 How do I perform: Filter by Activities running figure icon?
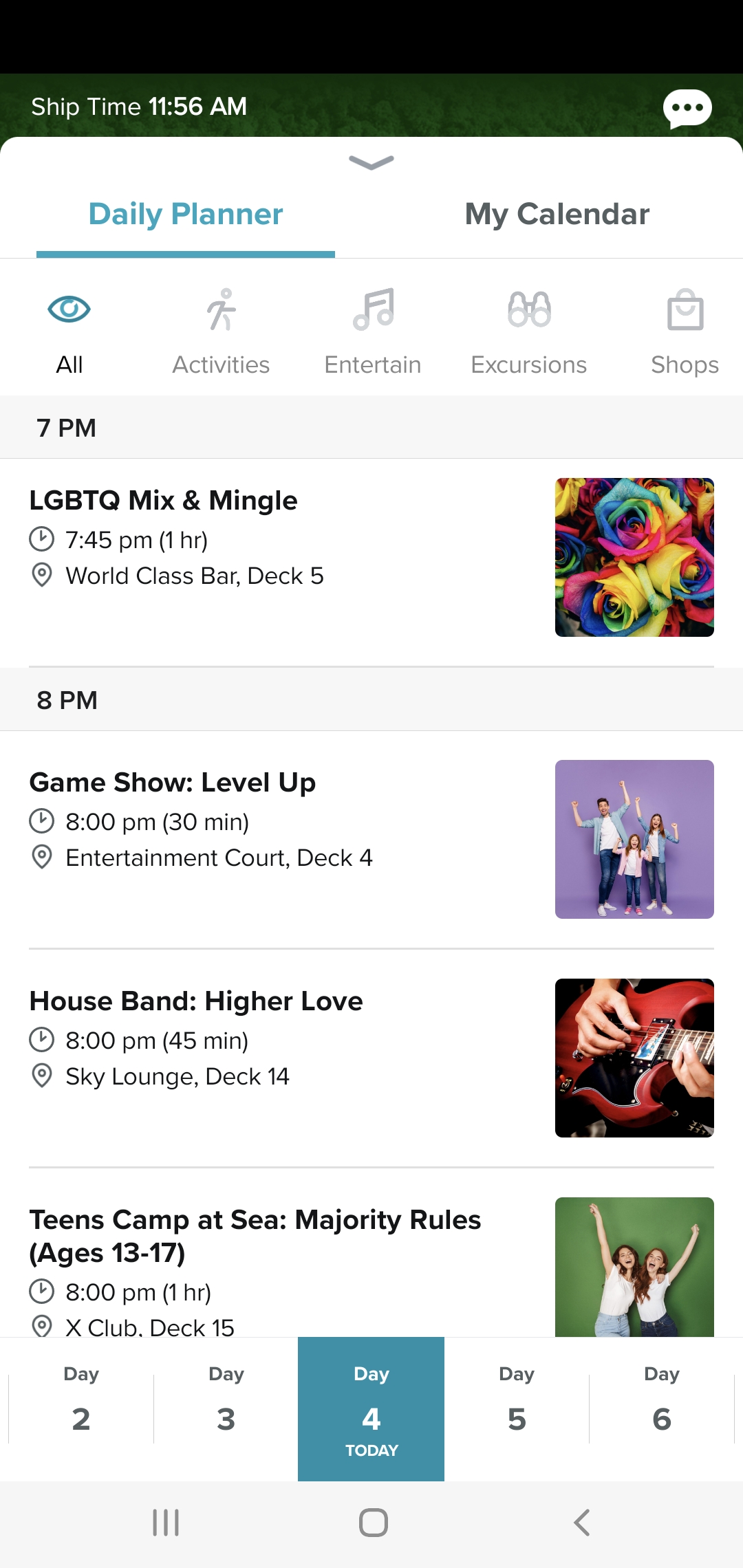221,310
